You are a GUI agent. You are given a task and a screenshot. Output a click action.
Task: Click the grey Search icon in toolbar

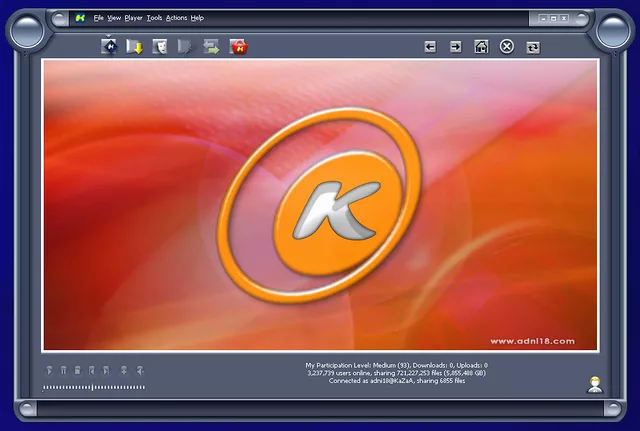[x=184, y=46]
